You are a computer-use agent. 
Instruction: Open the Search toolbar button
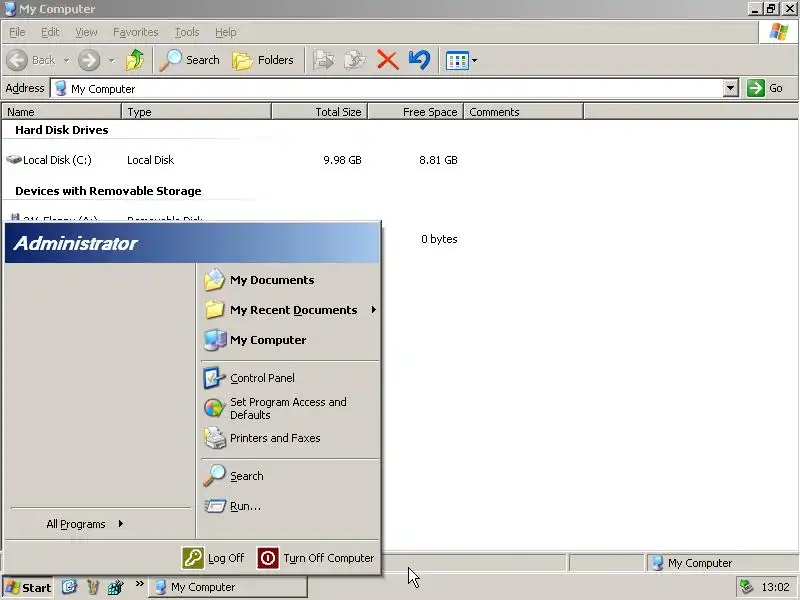(190, 60)
